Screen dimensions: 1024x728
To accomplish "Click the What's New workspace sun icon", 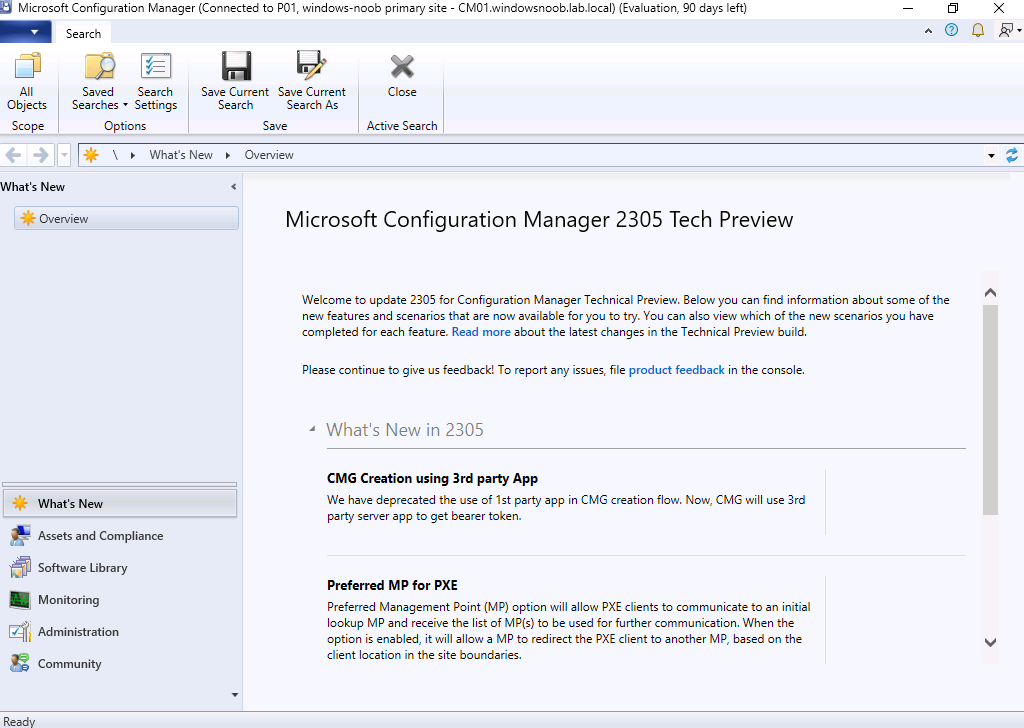I will [x=20, y=503].
